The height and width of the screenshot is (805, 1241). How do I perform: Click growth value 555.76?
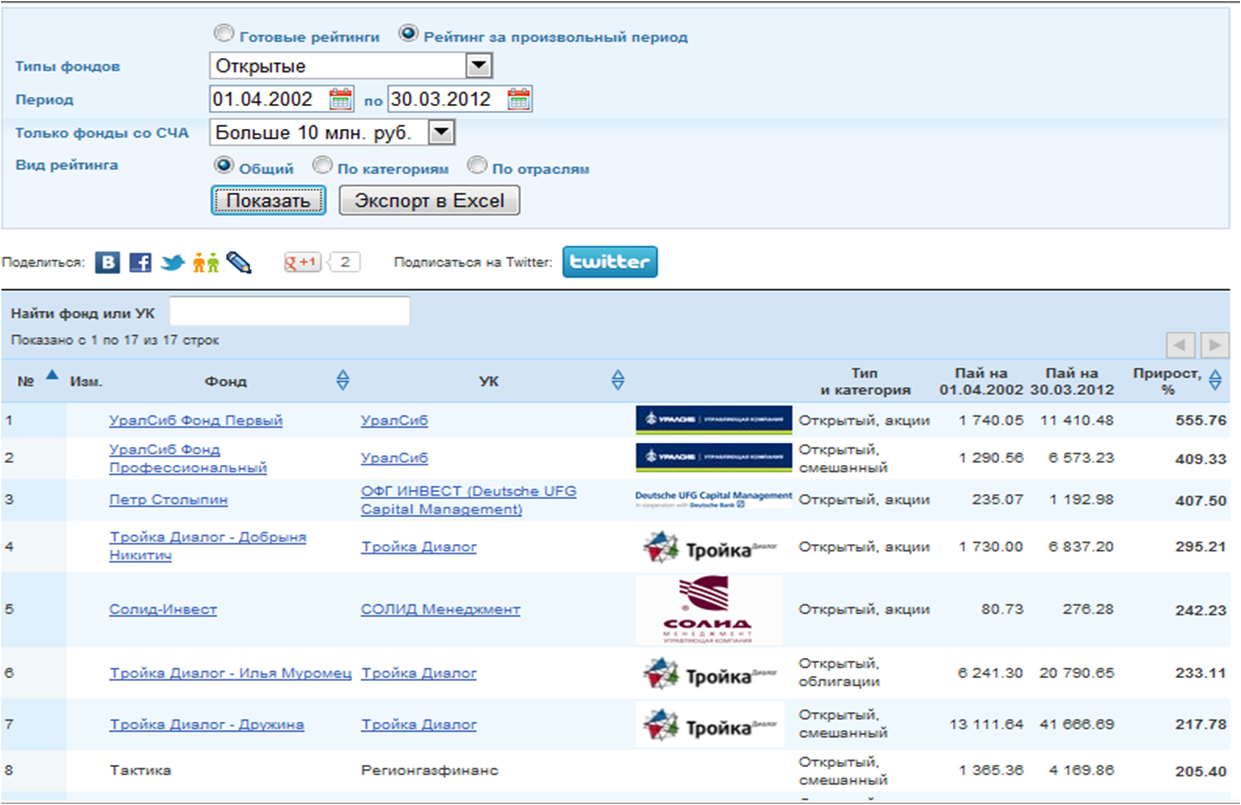click(1201, 420)
